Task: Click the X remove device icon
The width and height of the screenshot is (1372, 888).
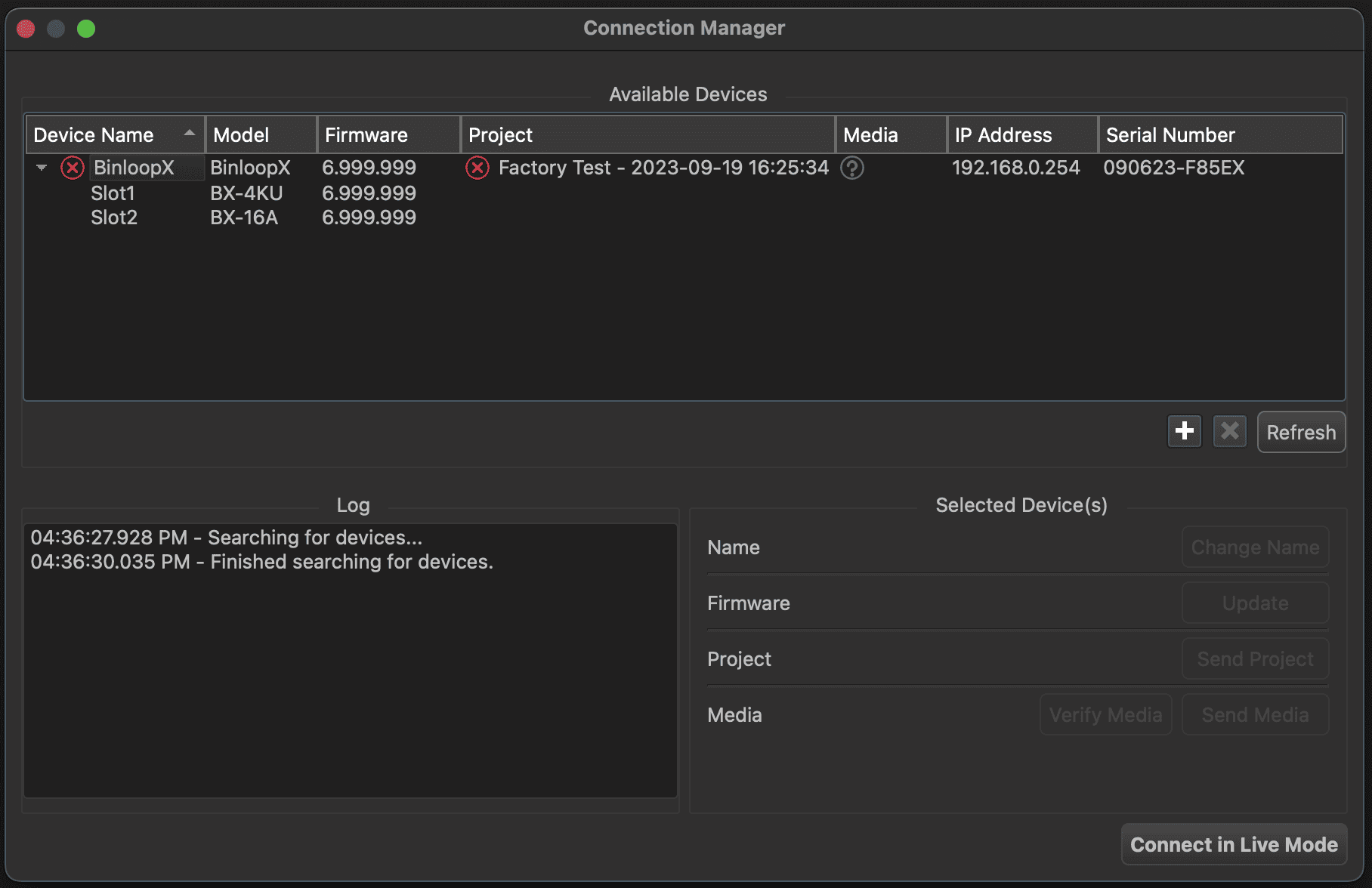Action: coord(1229,431)
